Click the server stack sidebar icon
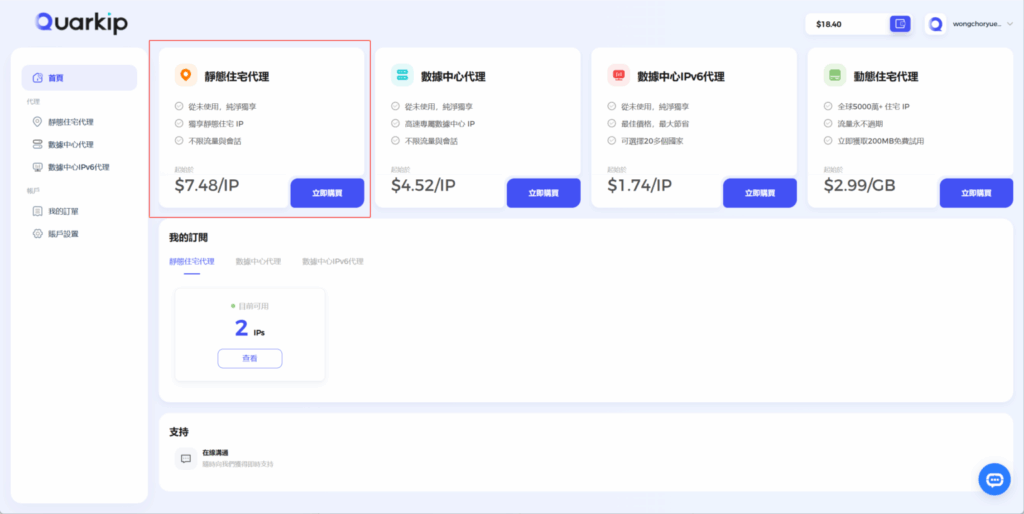Viewport: 1024px width, 514px height. click(37, 144)
